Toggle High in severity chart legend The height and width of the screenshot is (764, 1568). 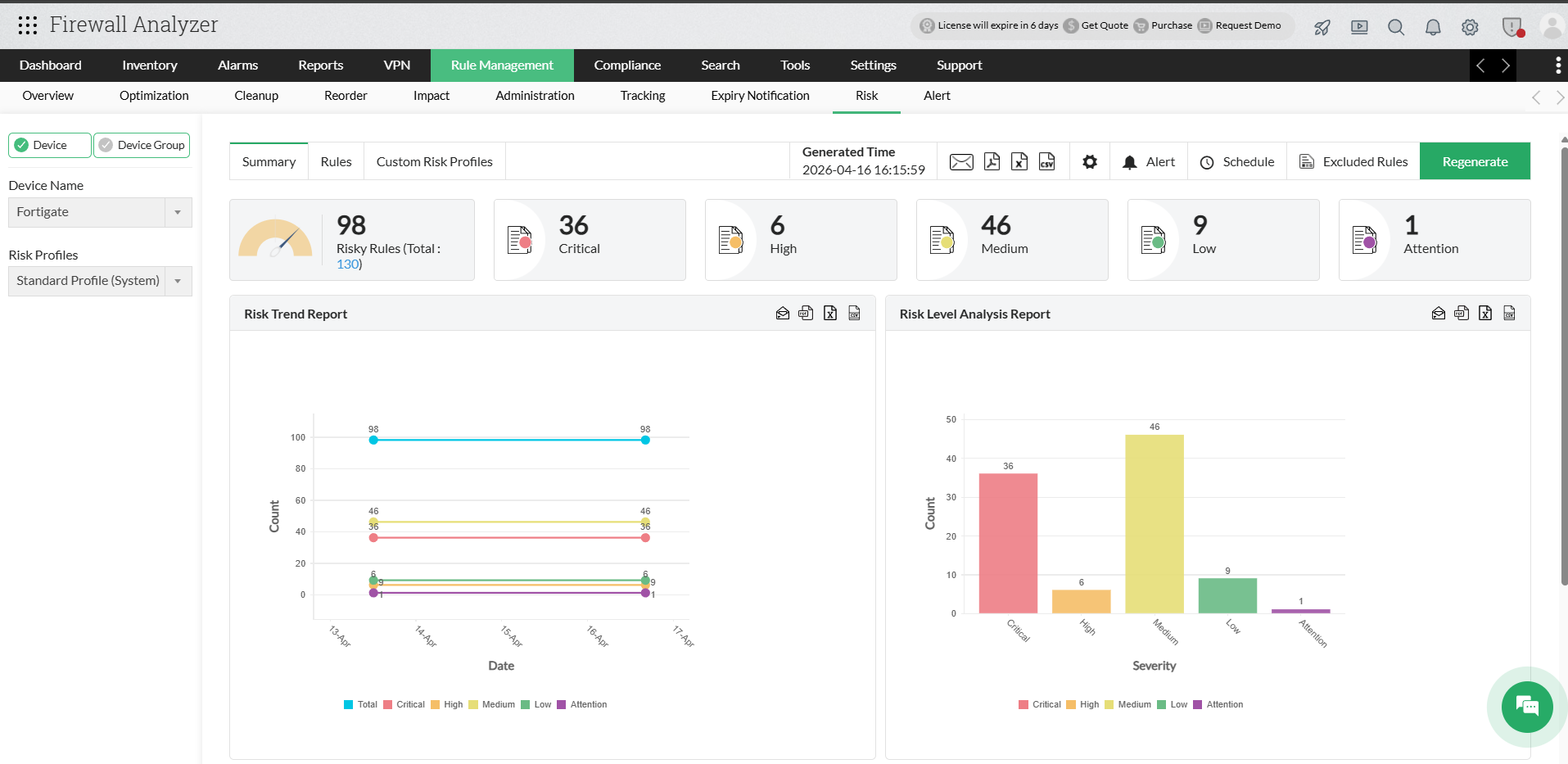[1082, 704]
